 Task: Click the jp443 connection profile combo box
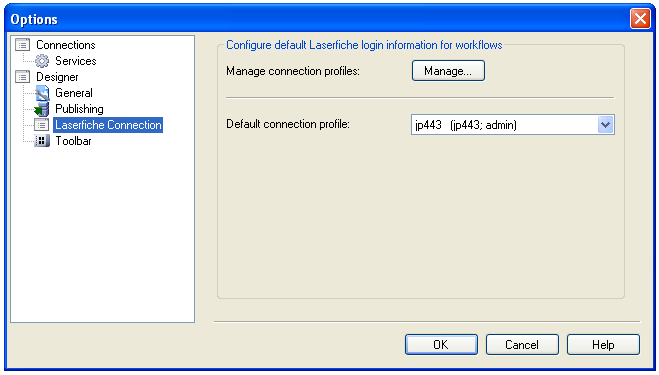click(512, 125)
